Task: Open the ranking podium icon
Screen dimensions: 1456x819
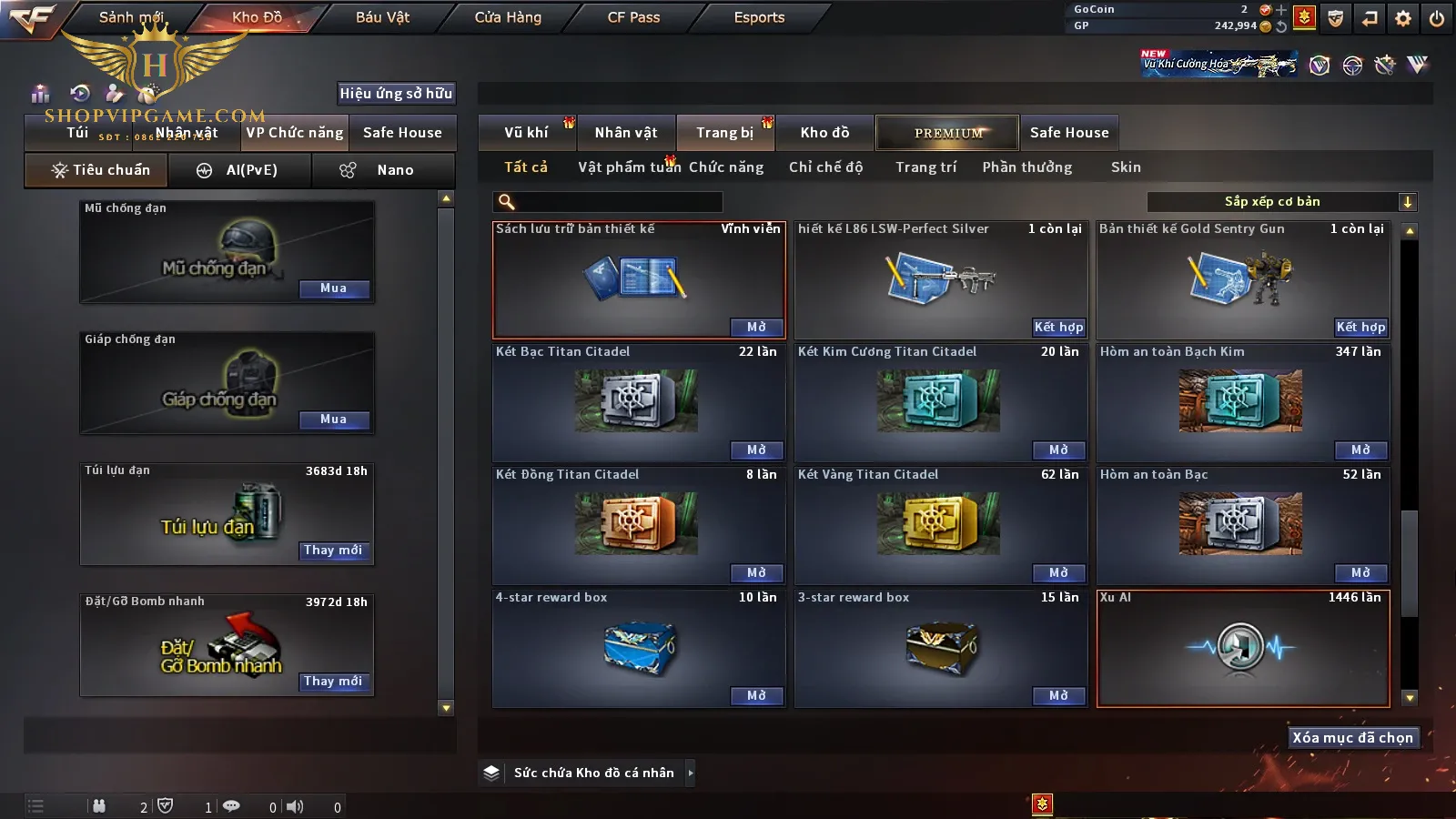Action: click(40, 93)
